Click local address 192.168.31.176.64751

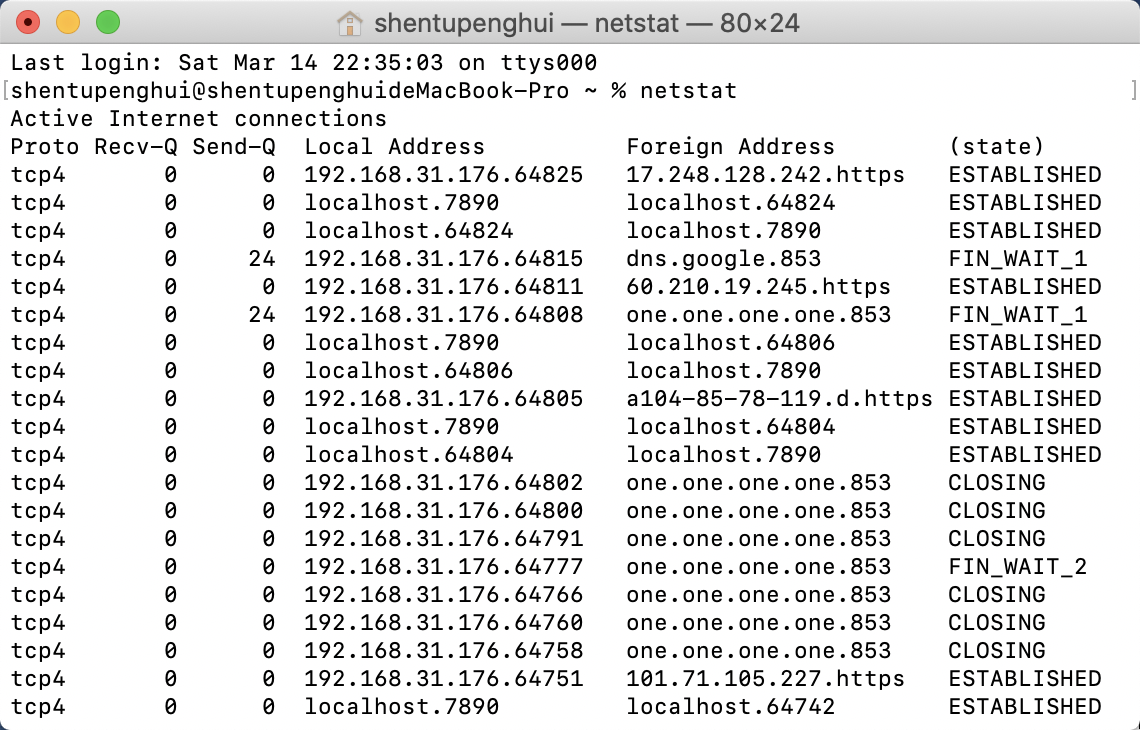click(x=443, y=679)
